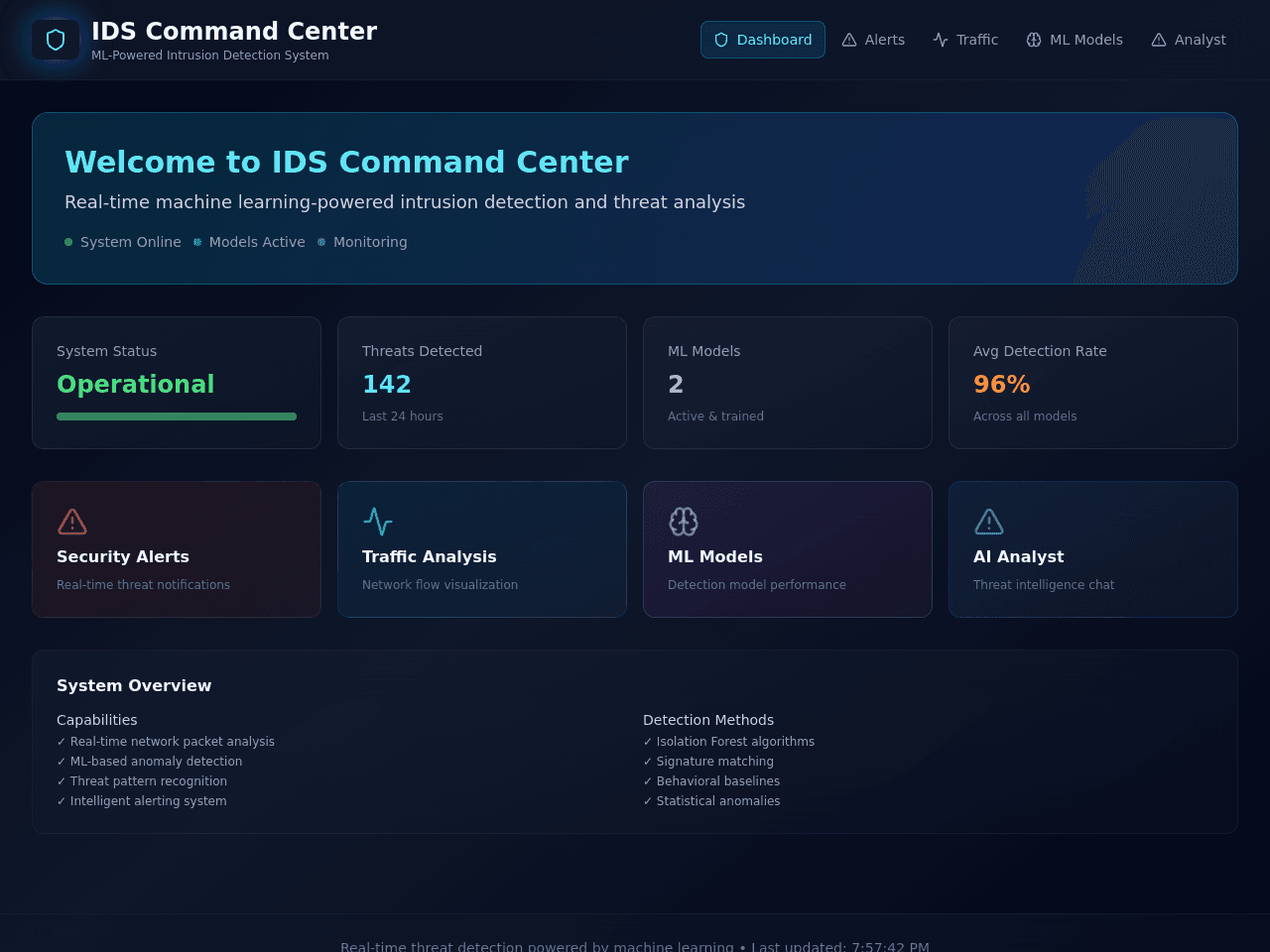
Task: Click the Monitoring status dot
Action: tap(321, 242)
